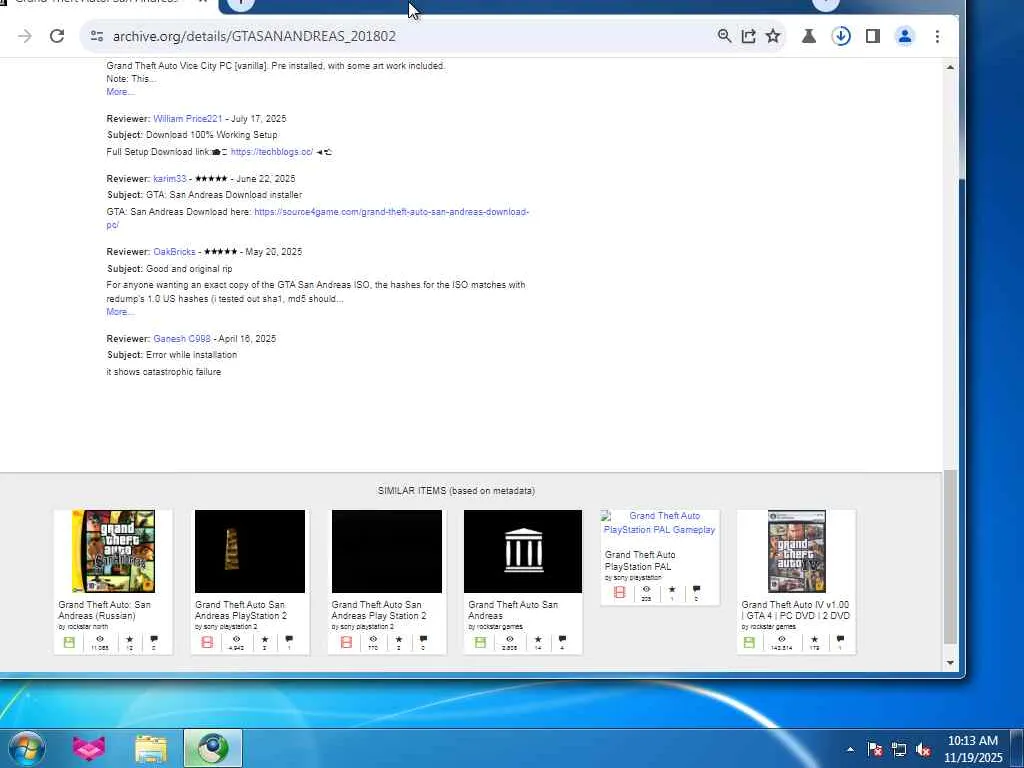Bookmark this page with the star icon
This screenshot has width=1024, height=768.
tap(773, 36)
